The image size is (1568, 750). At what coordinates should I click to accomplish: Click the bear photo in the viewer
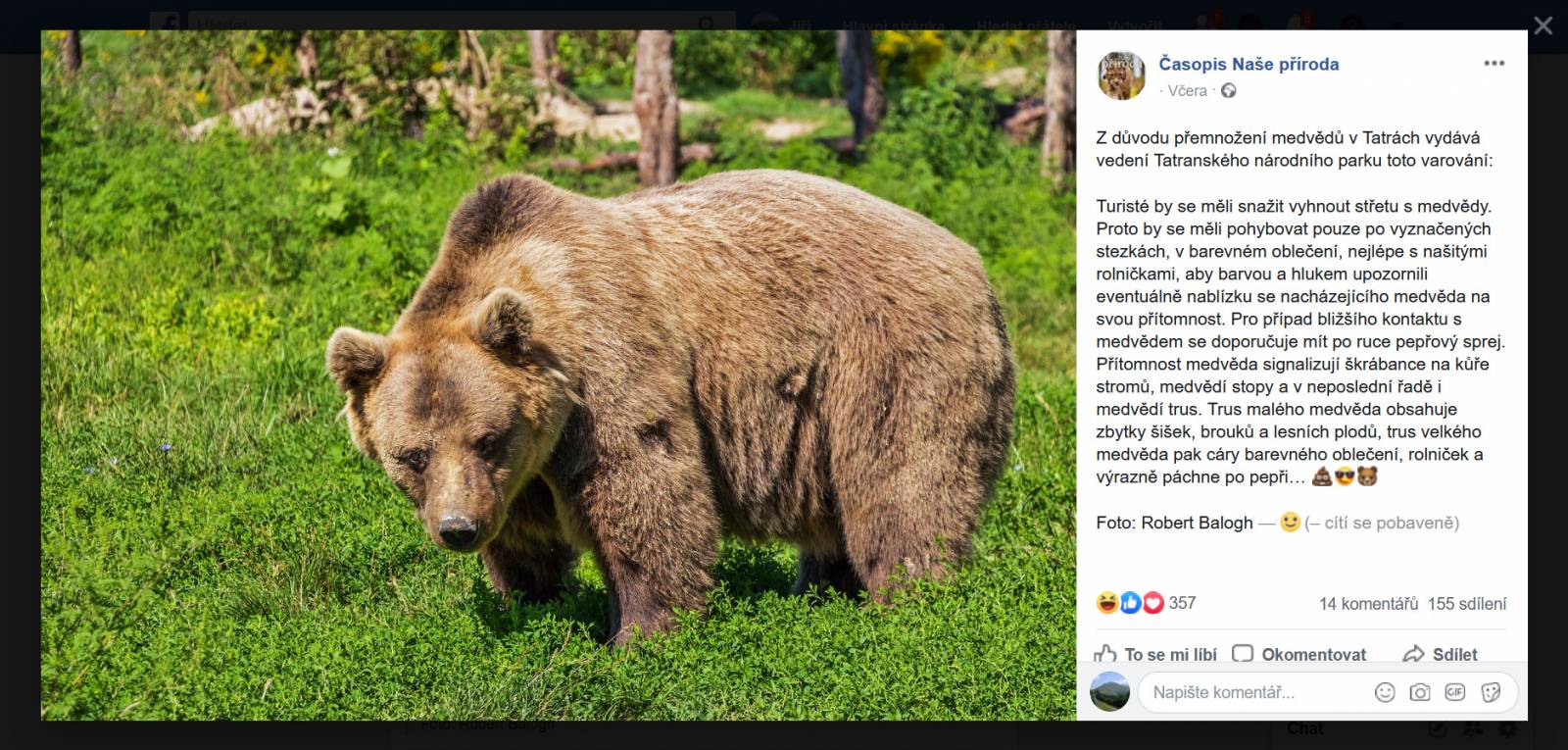[x=559, y=375]
